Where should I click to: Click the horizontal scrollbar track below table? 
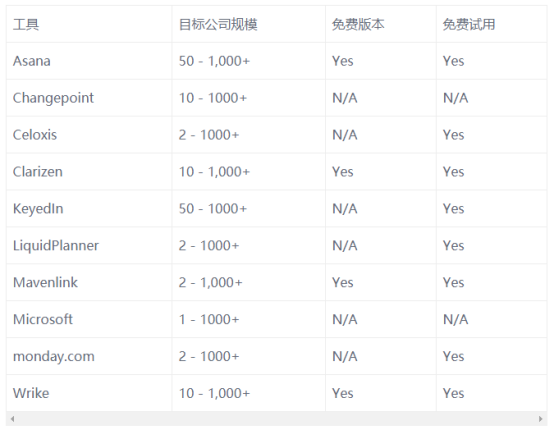[x=277, y=419]
